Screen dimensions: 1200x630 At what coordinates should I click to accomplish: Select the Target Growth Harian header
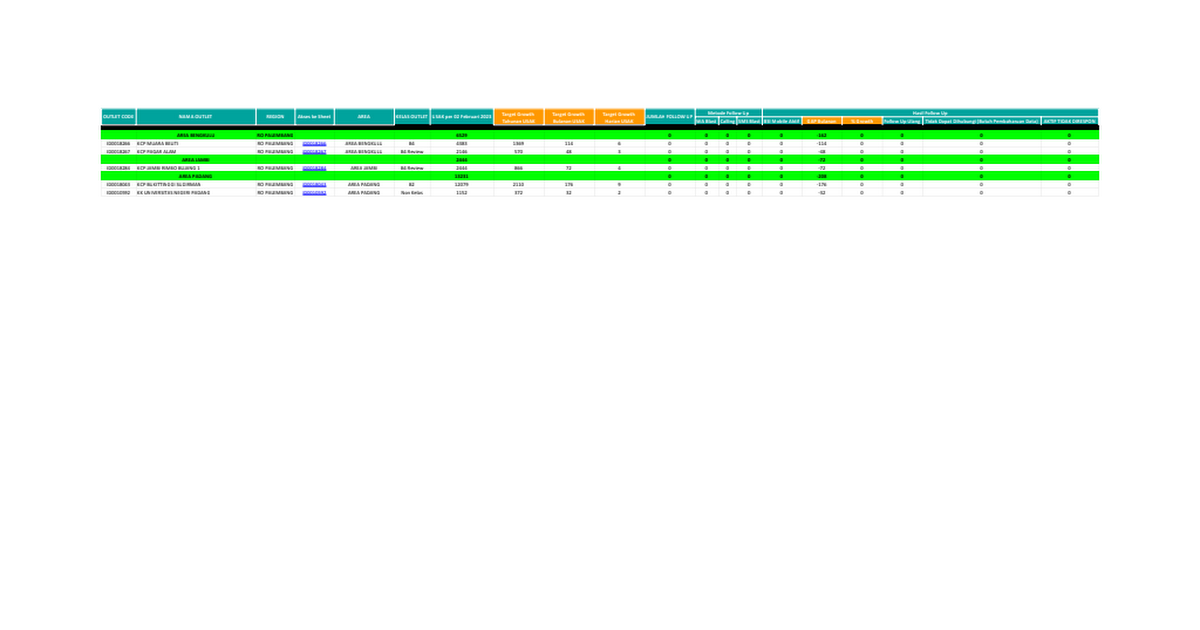pyautogui.click(x=619, y=117)
